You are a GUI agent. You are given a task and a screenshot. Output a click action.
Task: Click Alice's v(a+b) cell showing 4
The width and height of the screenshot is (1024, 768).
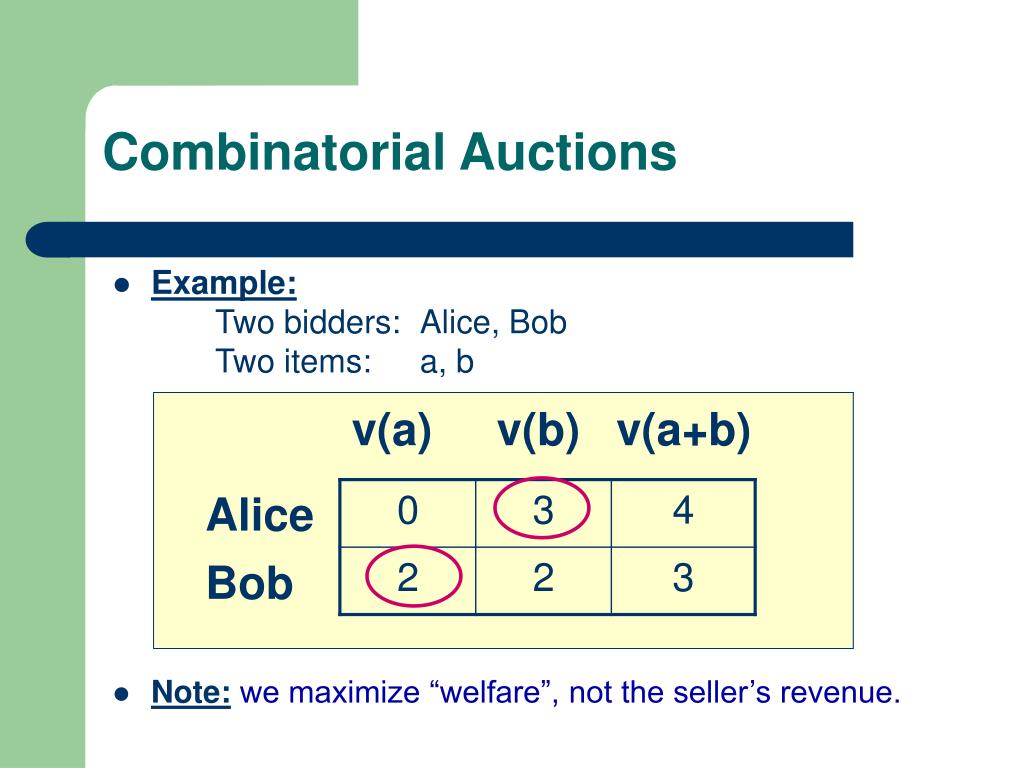point(683,513)
